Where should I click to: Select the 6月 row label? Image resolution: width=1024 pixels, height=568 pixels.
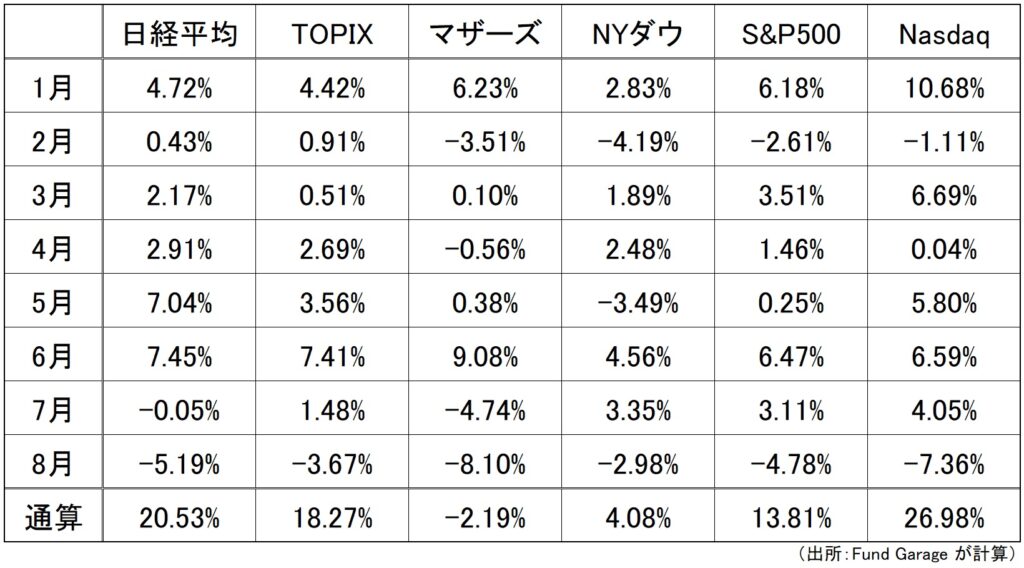52,357
